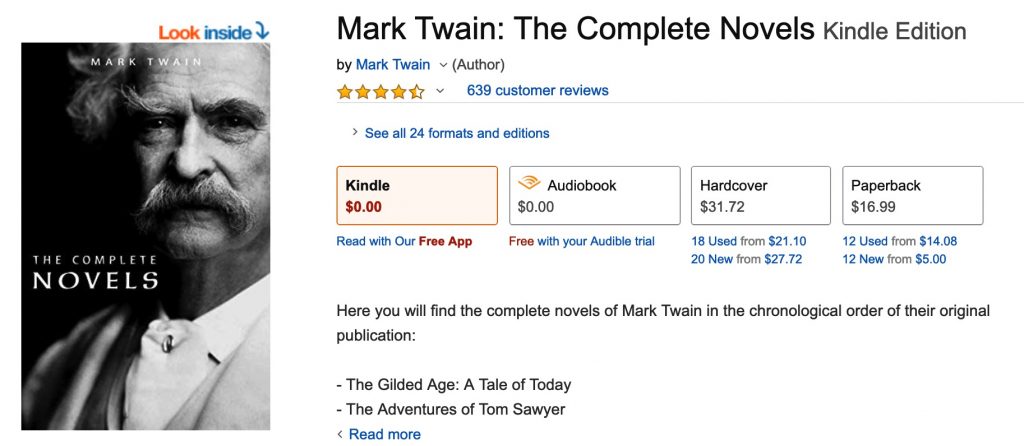Open the star ratings dropdown arrow
Image resolution: width=1024 pixels, height=446 pixels.
[440, 91]
